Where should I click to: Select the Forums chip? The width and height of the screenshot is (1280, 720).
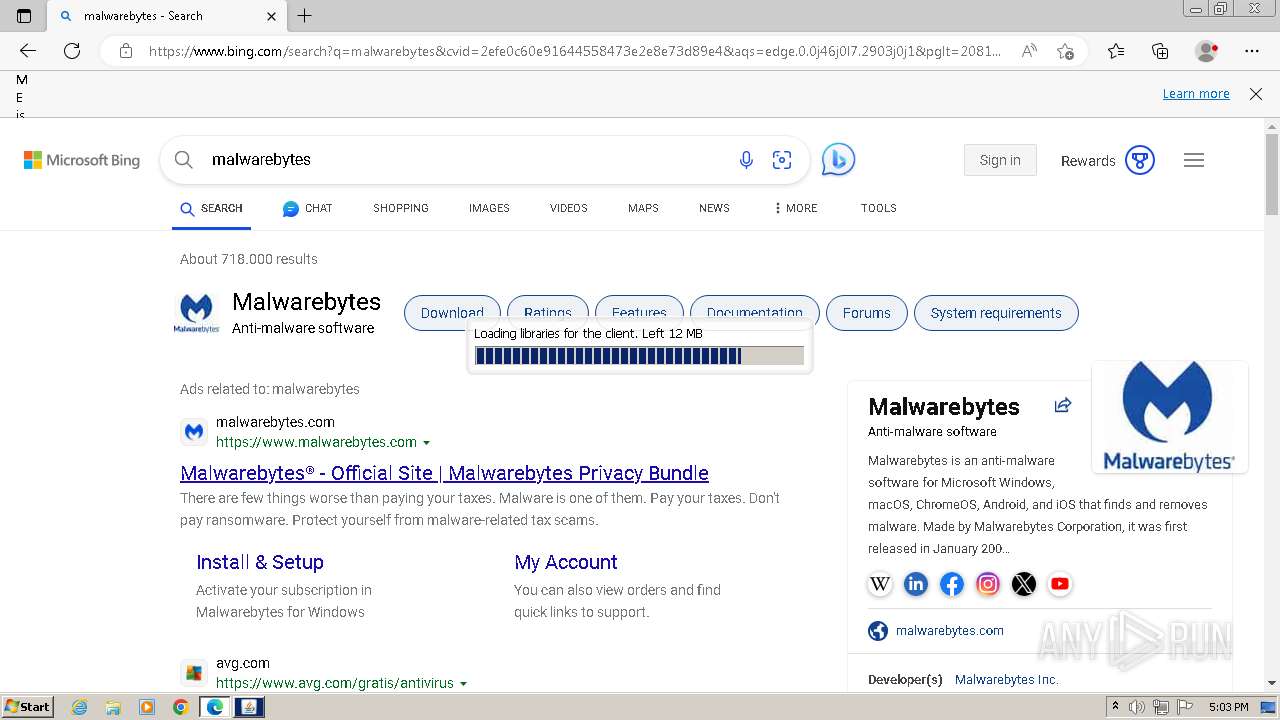(866, 313)
